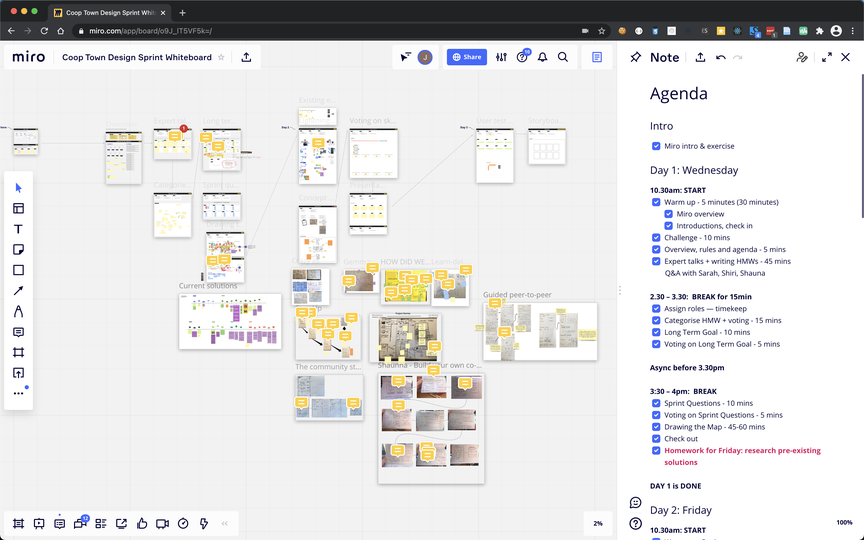
Task: Open Current solutions frame thumbnail
Action: [x=230, y=321]
